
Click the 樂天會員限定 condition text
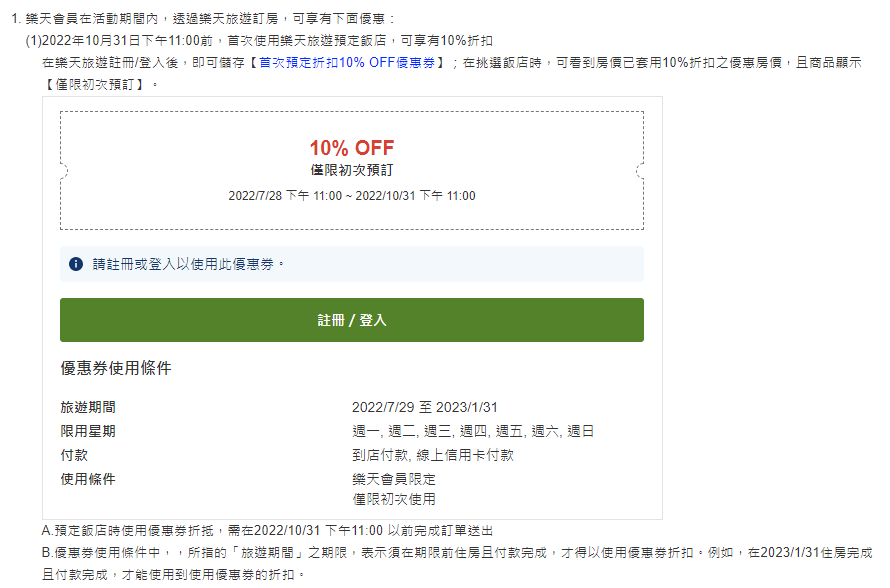(x=394, y=479)
